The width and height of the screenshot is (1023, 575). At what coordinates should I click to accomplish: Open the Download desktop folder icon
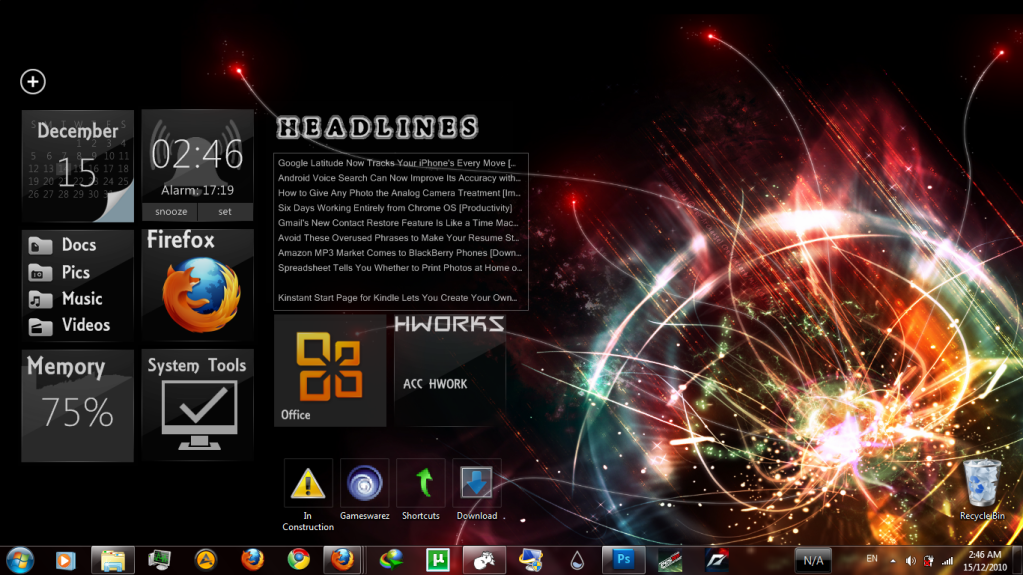pos(477,484)
